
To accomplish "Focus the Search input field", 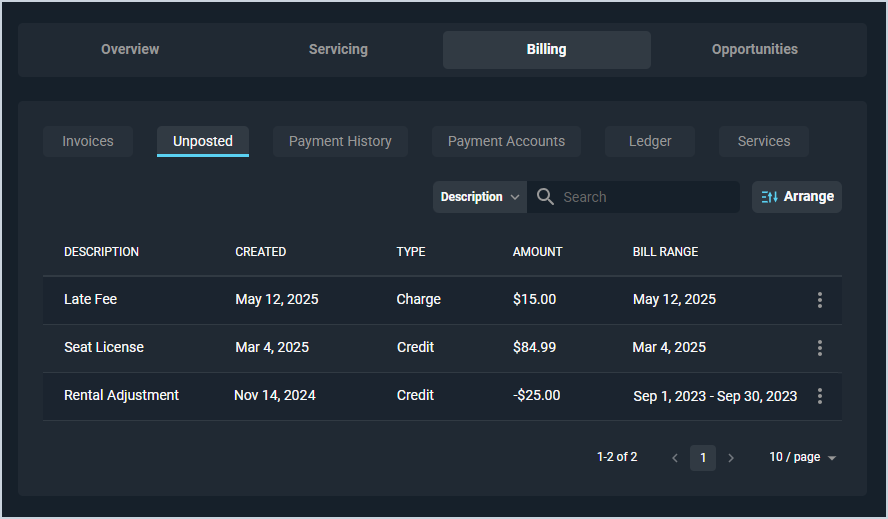I will tap(645, 197).
